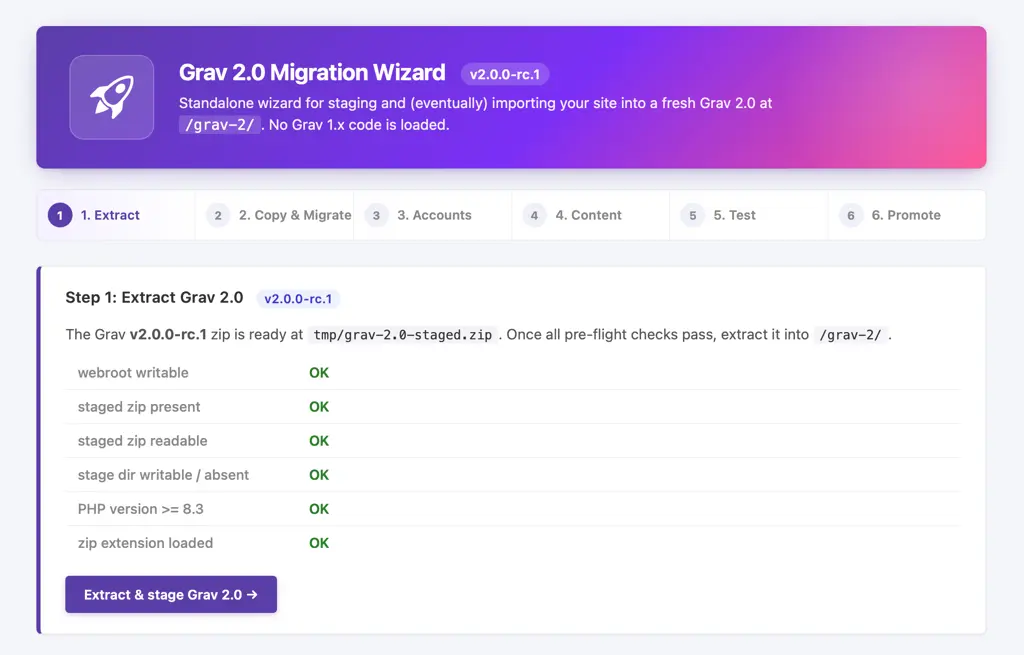Click the step 3 number circle
The width and height of the screenshot is (1024, 655).
pos(376,215)
